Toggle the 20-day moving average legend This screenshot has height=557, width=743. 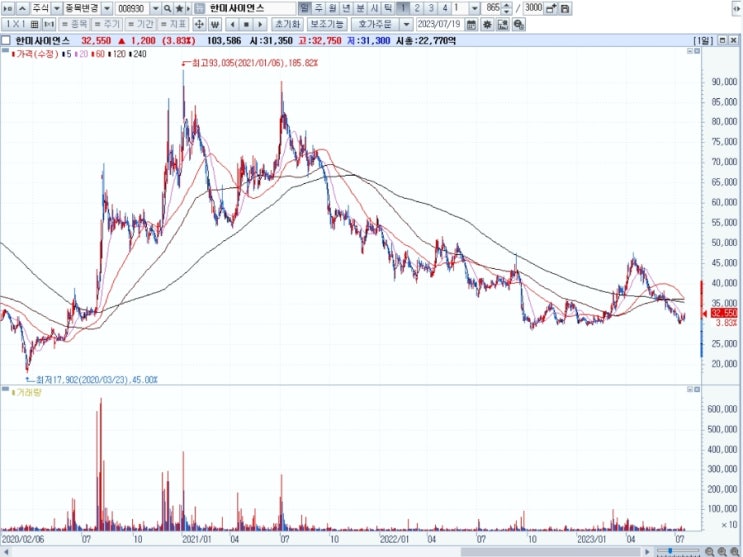(x=82, y=54)
